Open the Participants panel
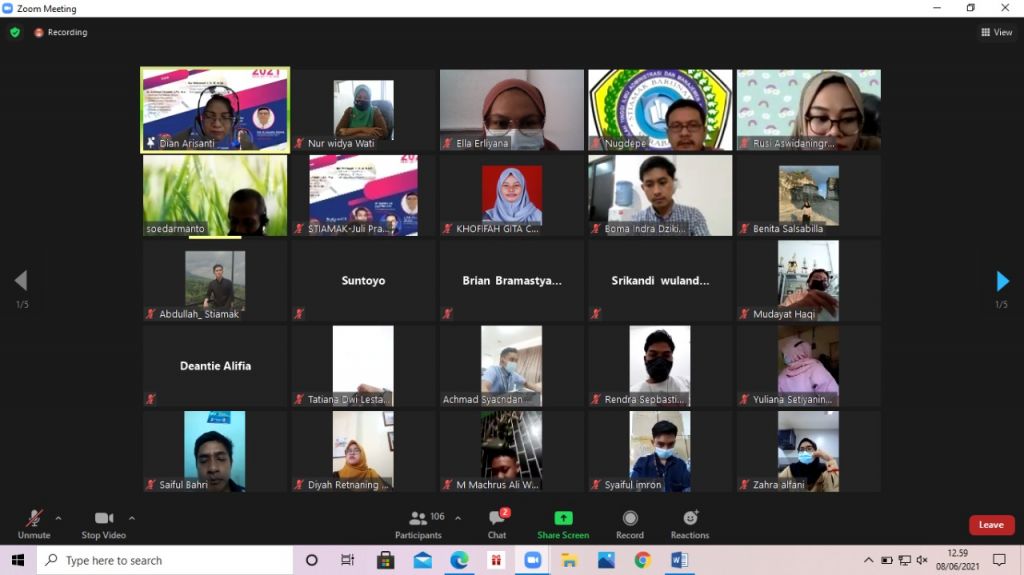 click(418, 524)
